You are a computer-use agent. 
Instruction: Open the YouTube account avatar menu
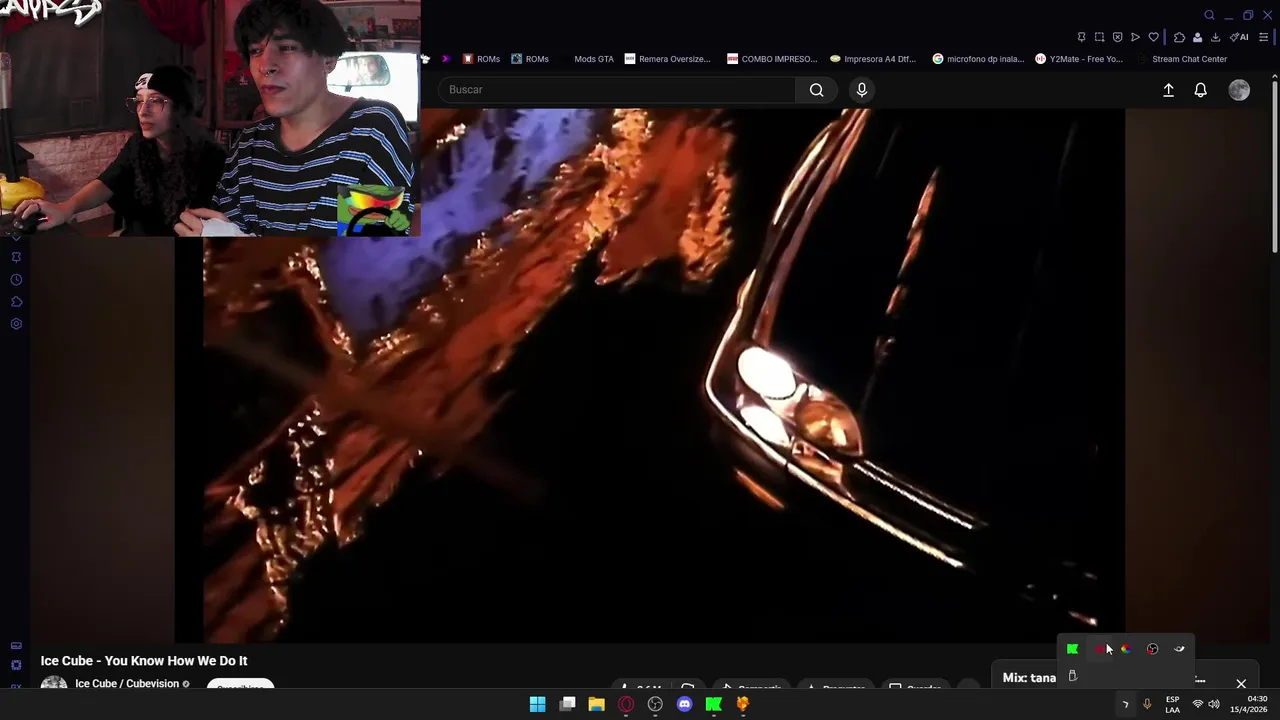pos(1239,90)
